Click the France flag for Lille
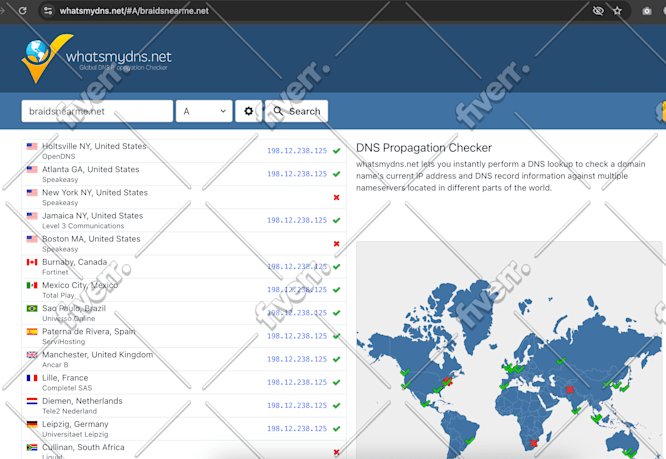 point(32,378)
